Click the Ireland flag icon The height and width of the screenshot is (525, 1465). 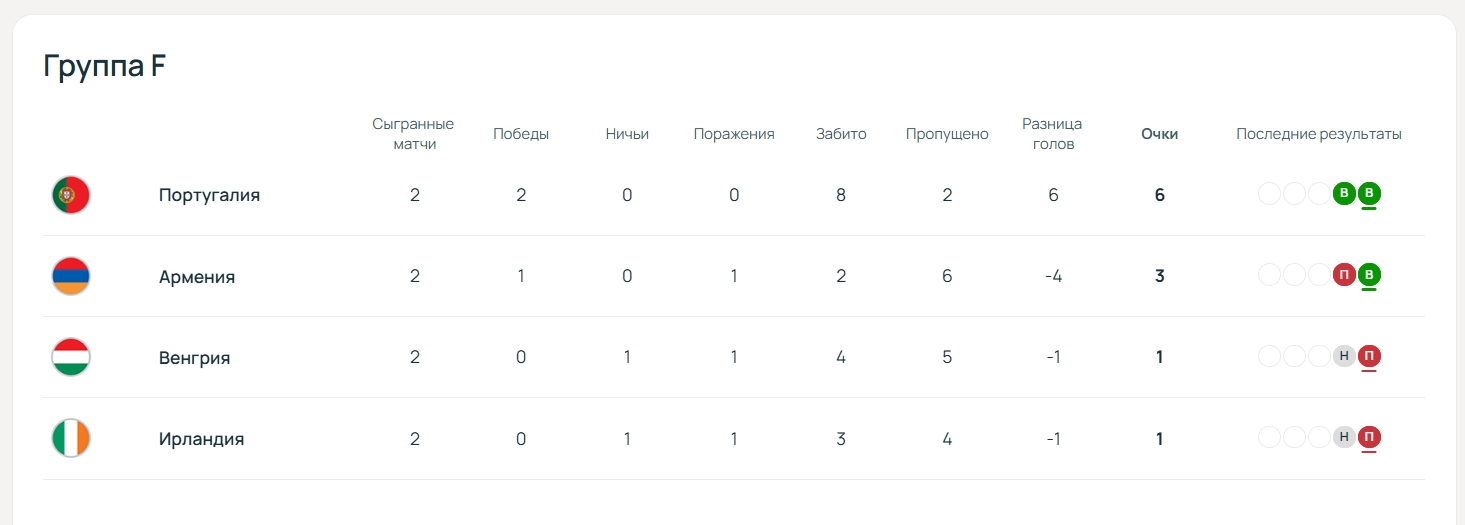coord(71,438)
